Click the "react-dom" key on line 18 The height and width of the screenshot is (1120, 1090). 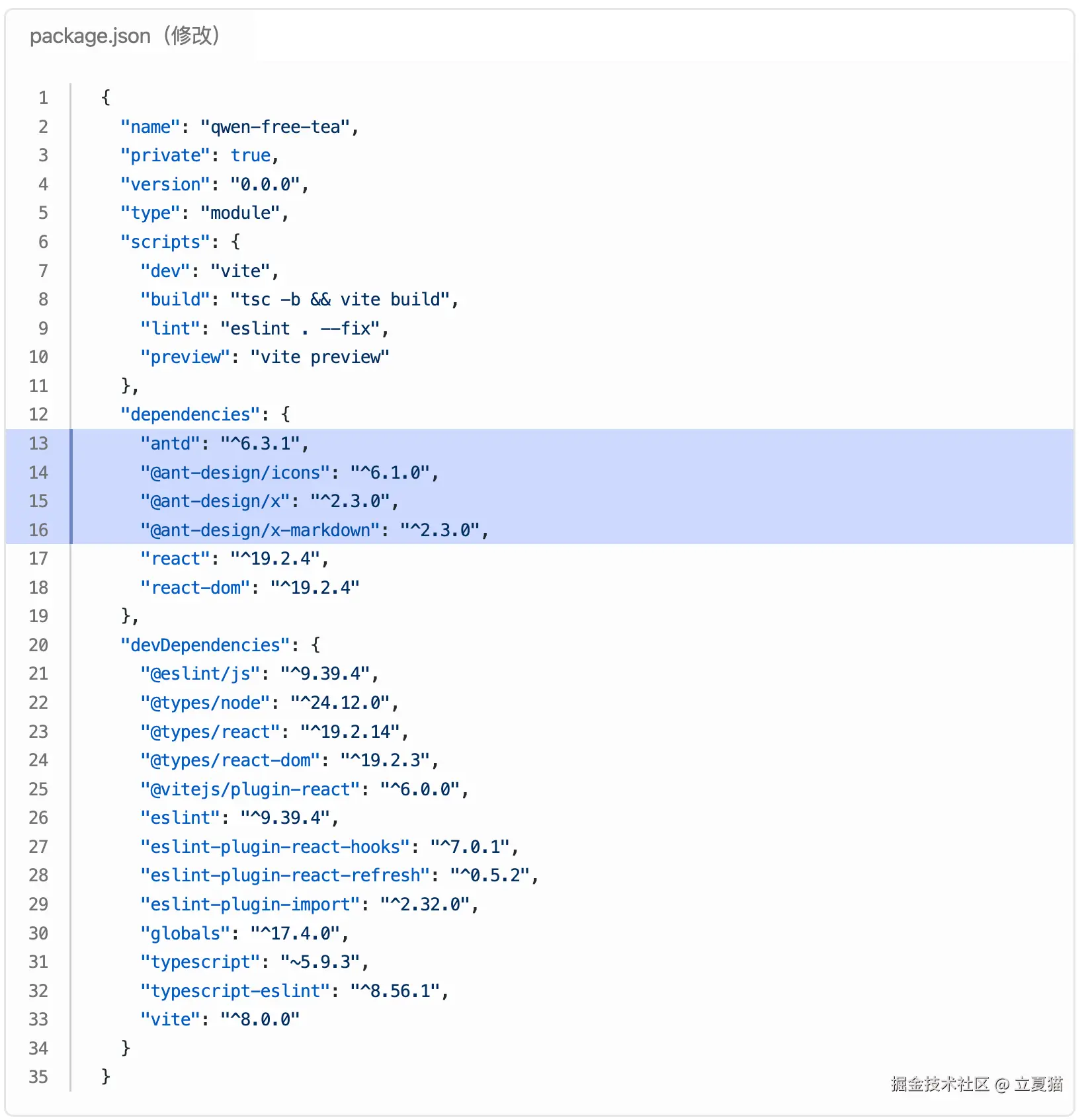point(196,588)
